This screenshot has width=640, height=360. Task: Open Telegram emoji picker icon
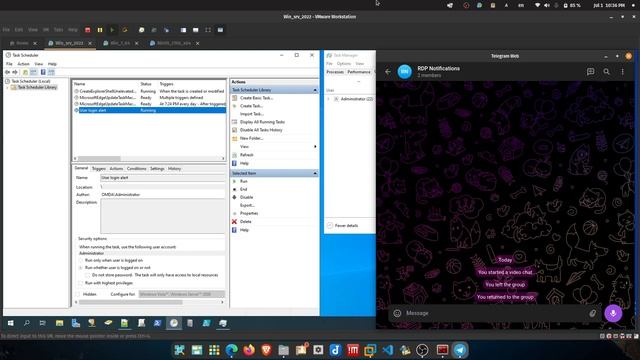[x=397, y=313]
